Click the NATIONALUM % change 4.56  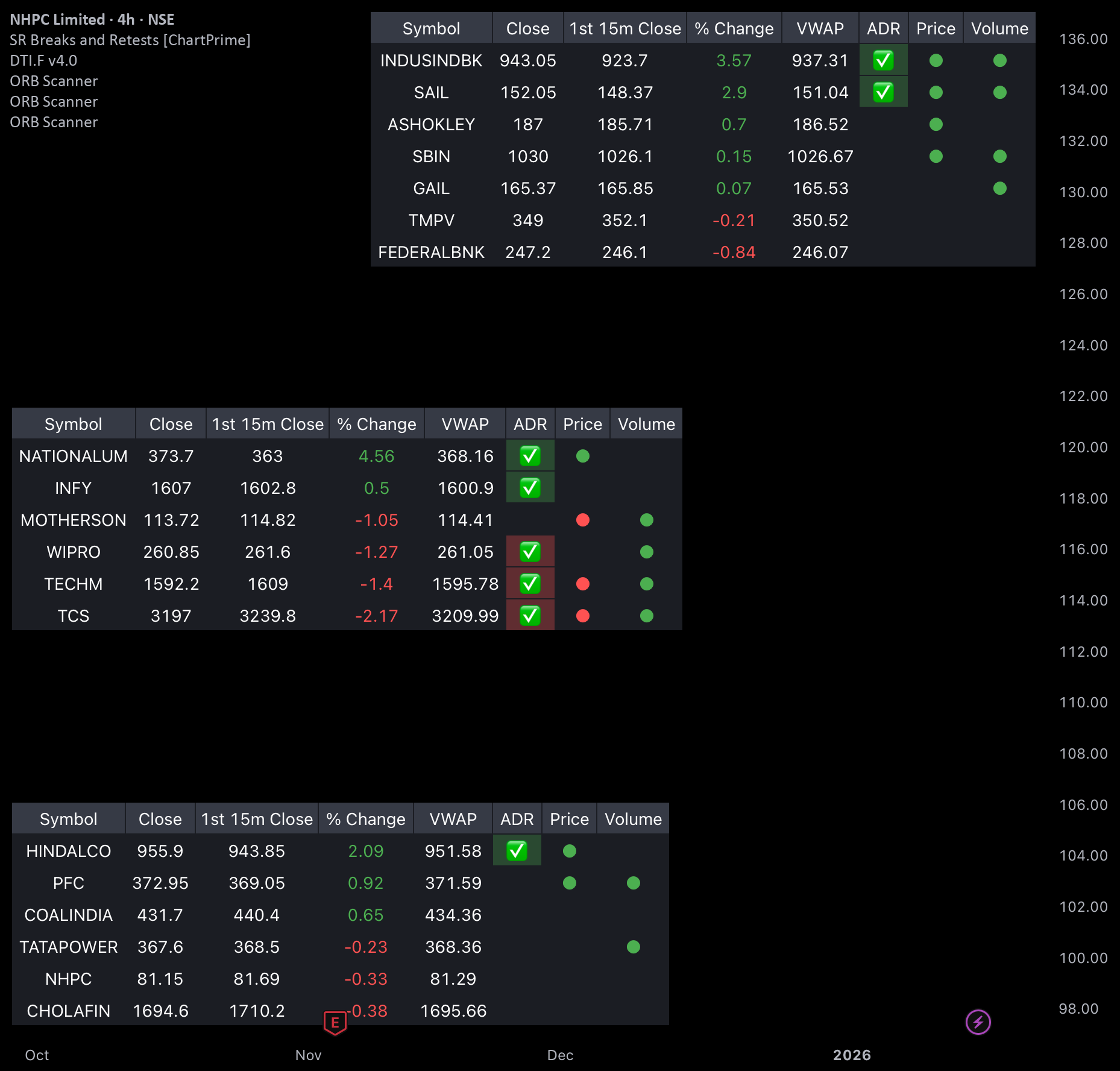click(377, 456)
